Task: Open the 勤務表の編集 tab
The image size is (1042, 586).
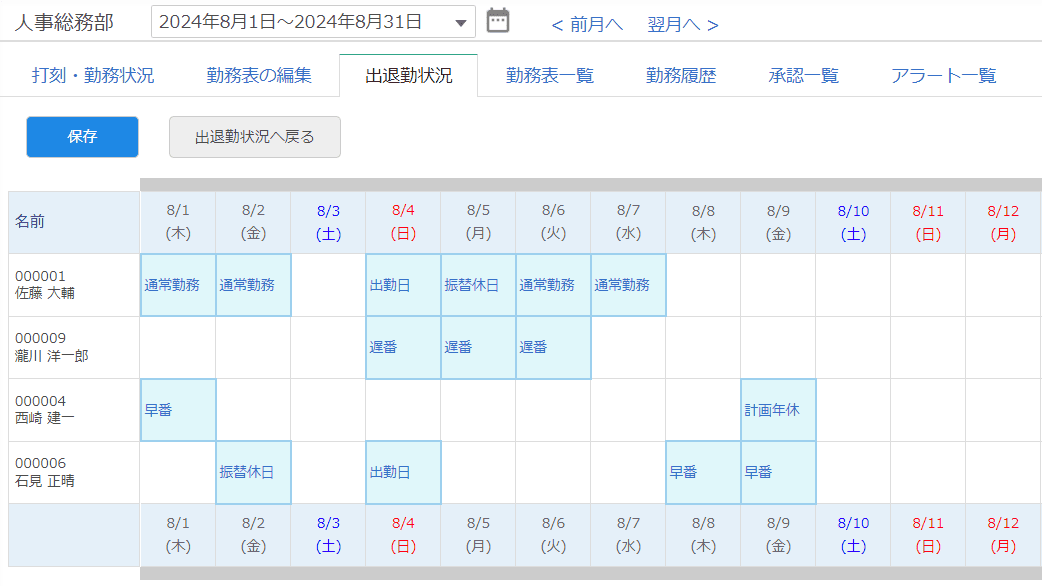Action: (x=259, y=75)
